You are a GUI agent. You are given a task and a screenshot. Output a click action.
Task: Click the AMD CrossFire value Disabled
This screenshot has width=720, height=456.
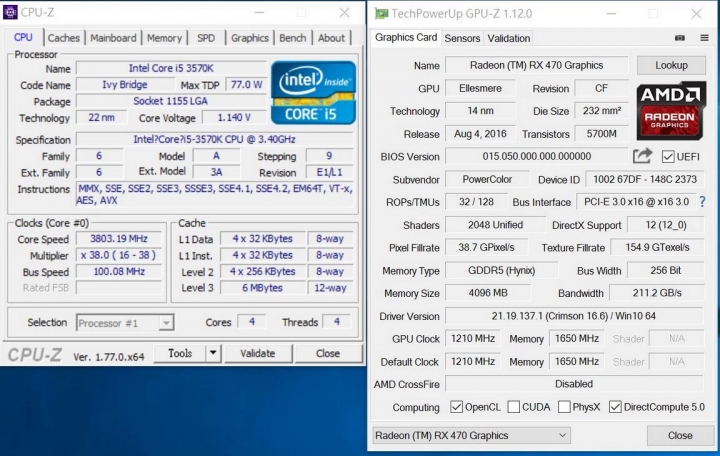pos(574,384)
